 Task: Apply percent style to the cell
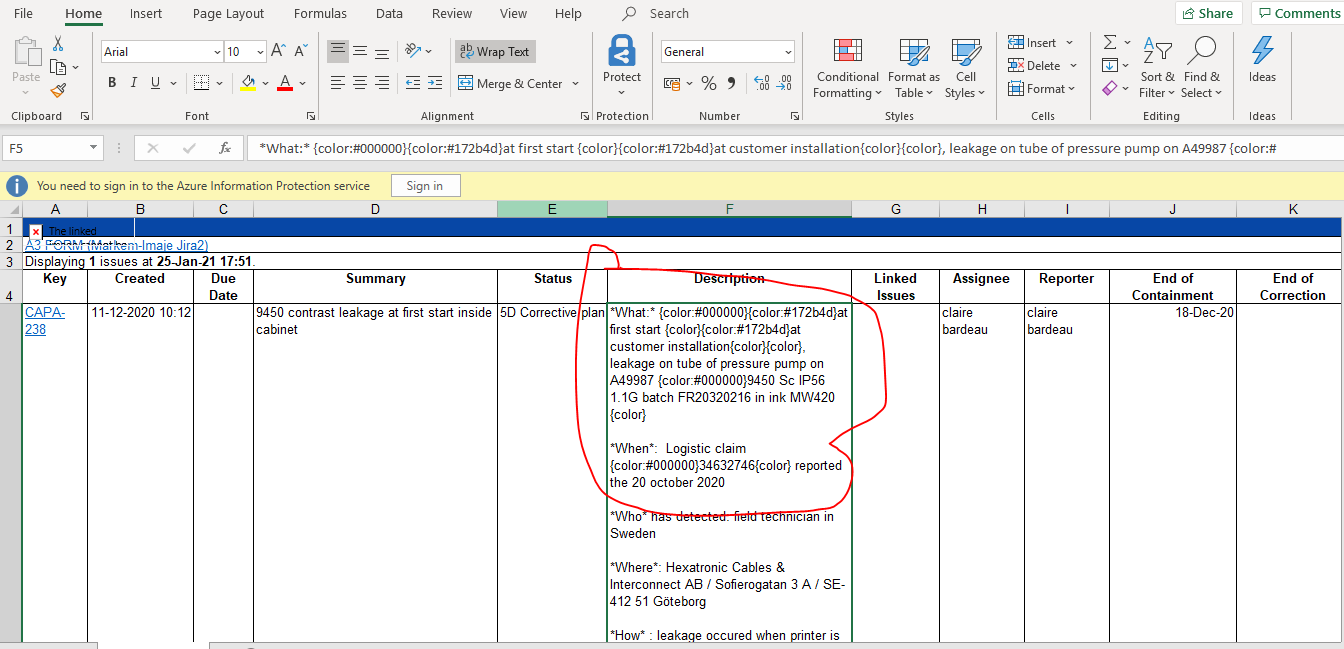pyautogui.click(x=709, y=83)
